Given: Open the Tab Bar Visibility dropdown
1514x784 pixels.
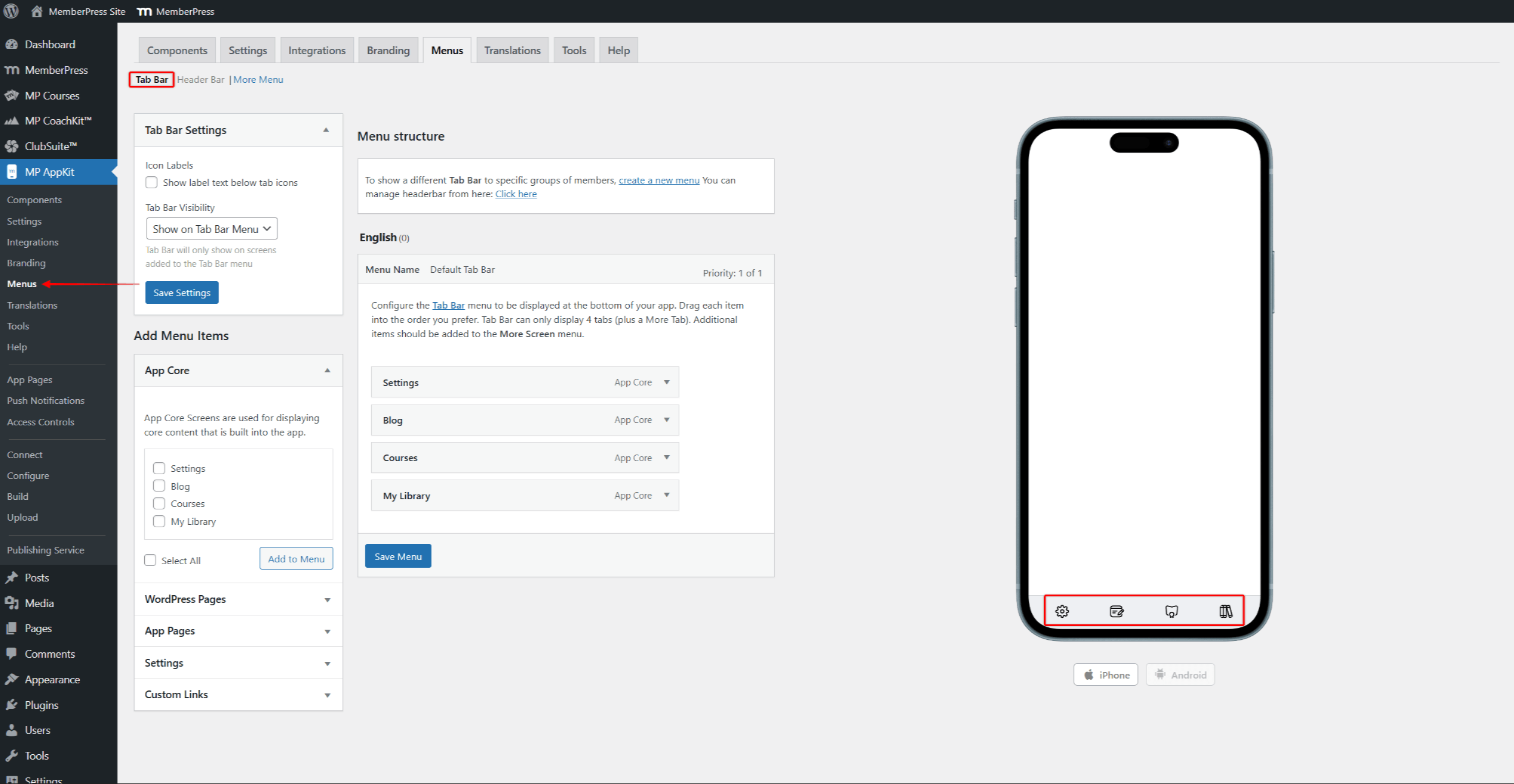Looking at the screenshot, I should click(212, 229).
